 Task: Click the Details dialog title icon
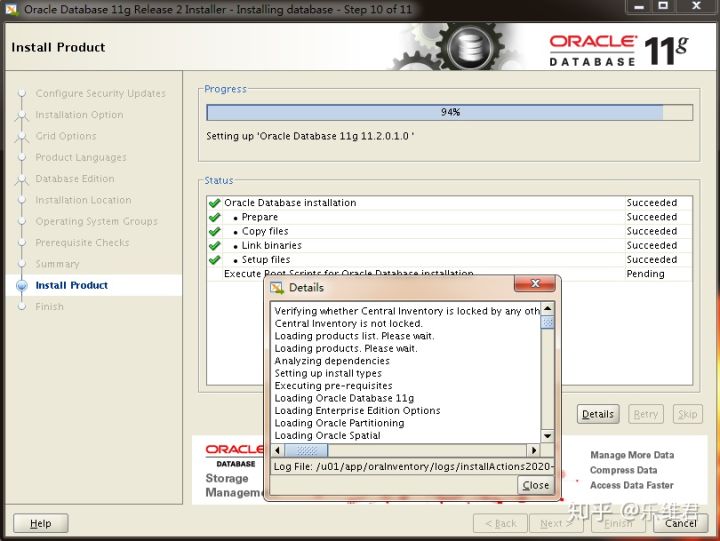[277, 287]
